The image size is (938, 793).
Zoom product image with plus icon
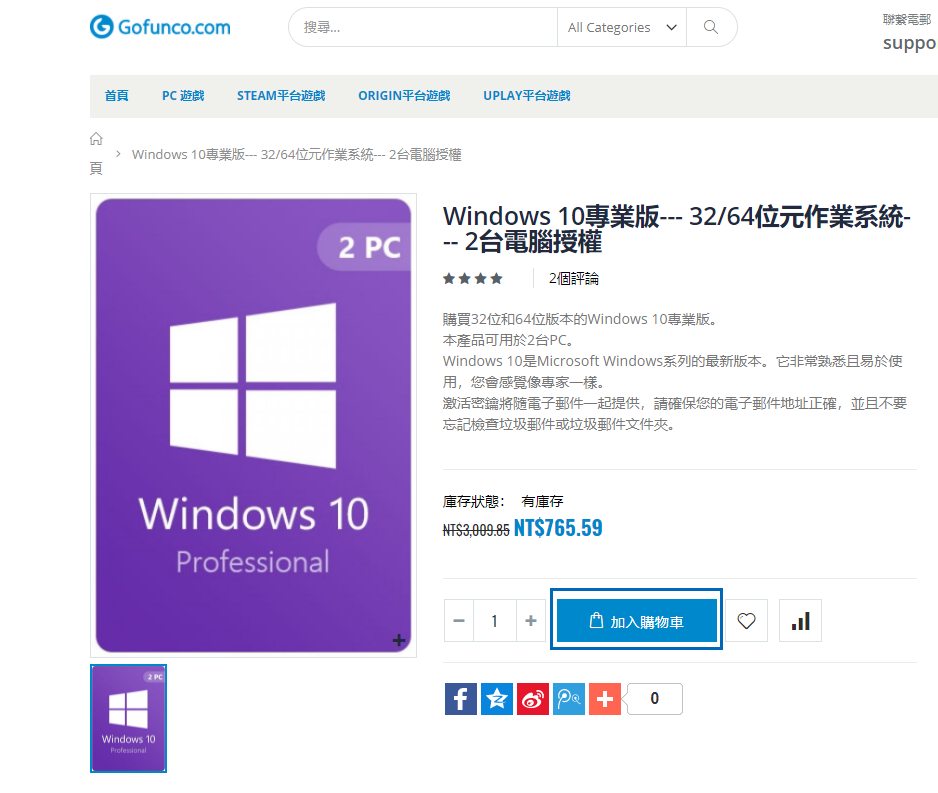click(399, 640)
